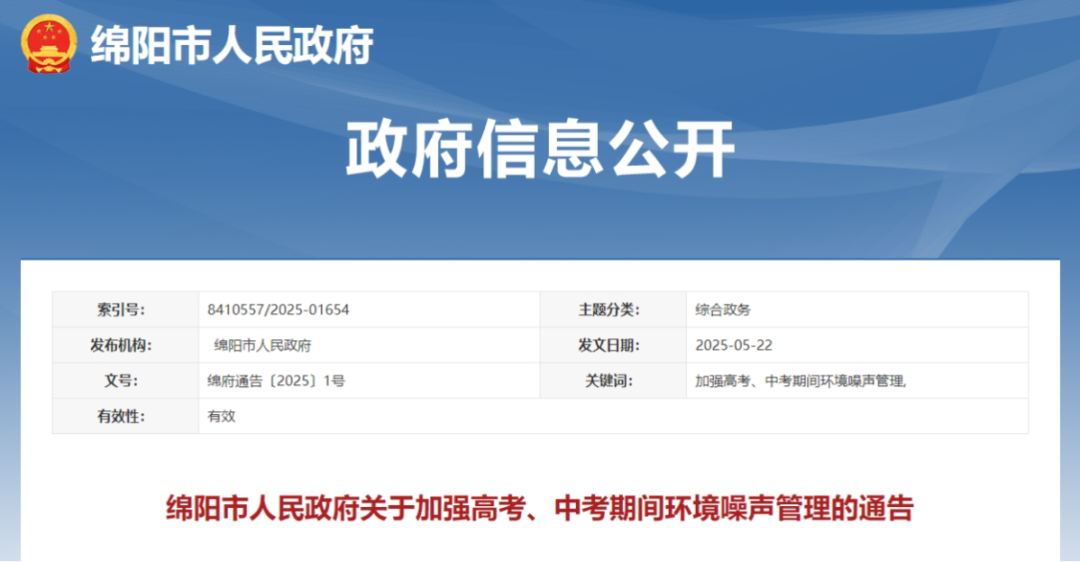The width and height of the screenshot is (1080, 562).
Task: Select the validity value 有效
Action: pos(222,416)
